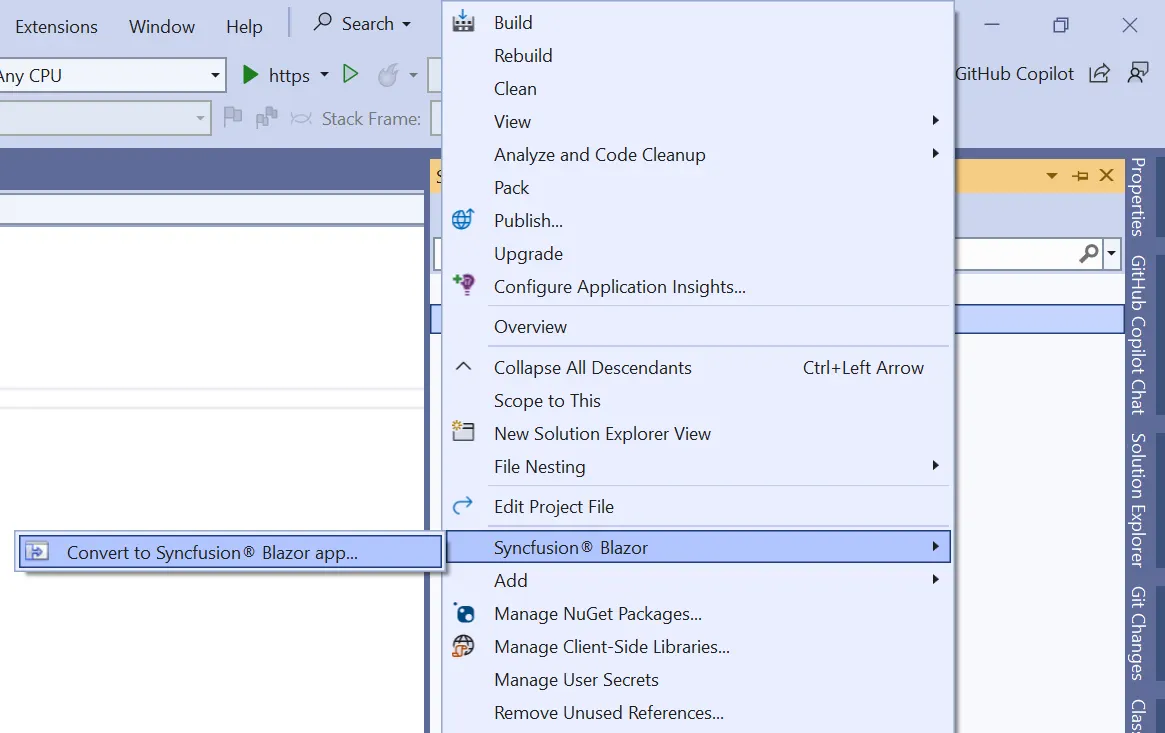Click the Convert to Syncfusion Blazor app icon
Viewport: 1165px width, 733px height.
pyautogui.click(x=38, y=551)
